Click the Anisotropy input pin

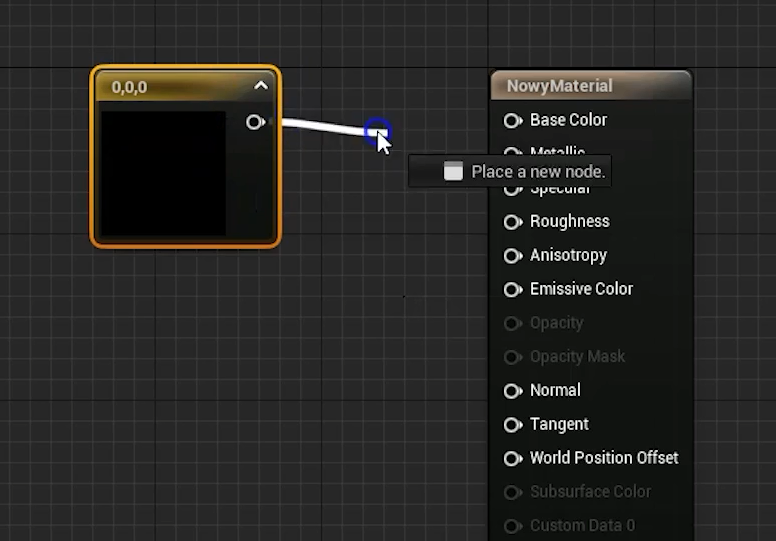[512, 255]
